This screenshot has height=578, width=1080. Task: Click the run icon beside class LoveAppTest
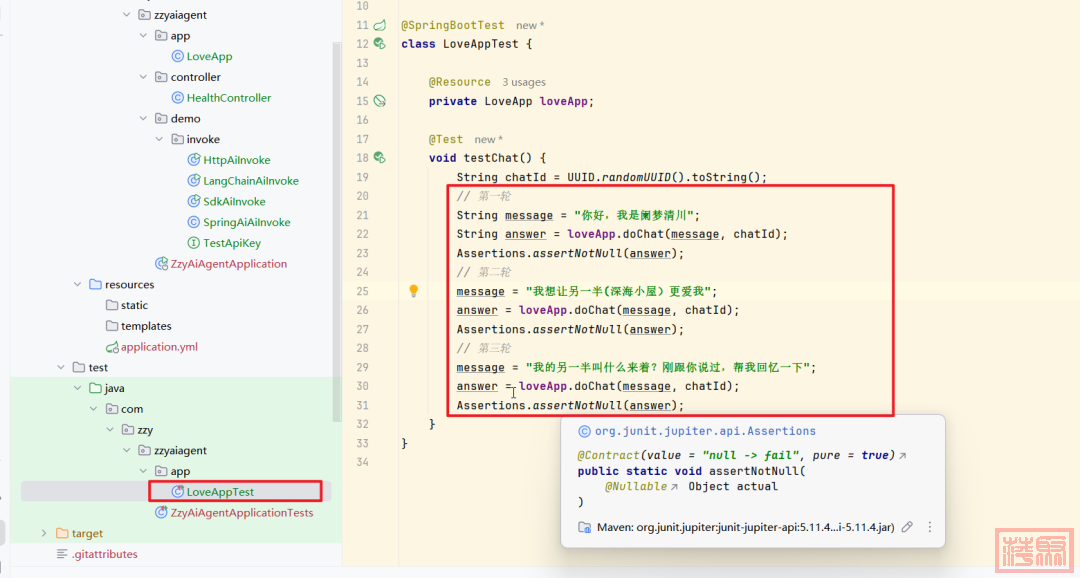379,44
